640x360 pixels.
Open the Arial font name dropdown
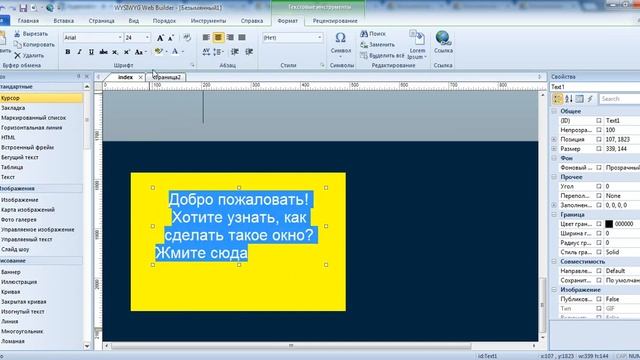120,38
